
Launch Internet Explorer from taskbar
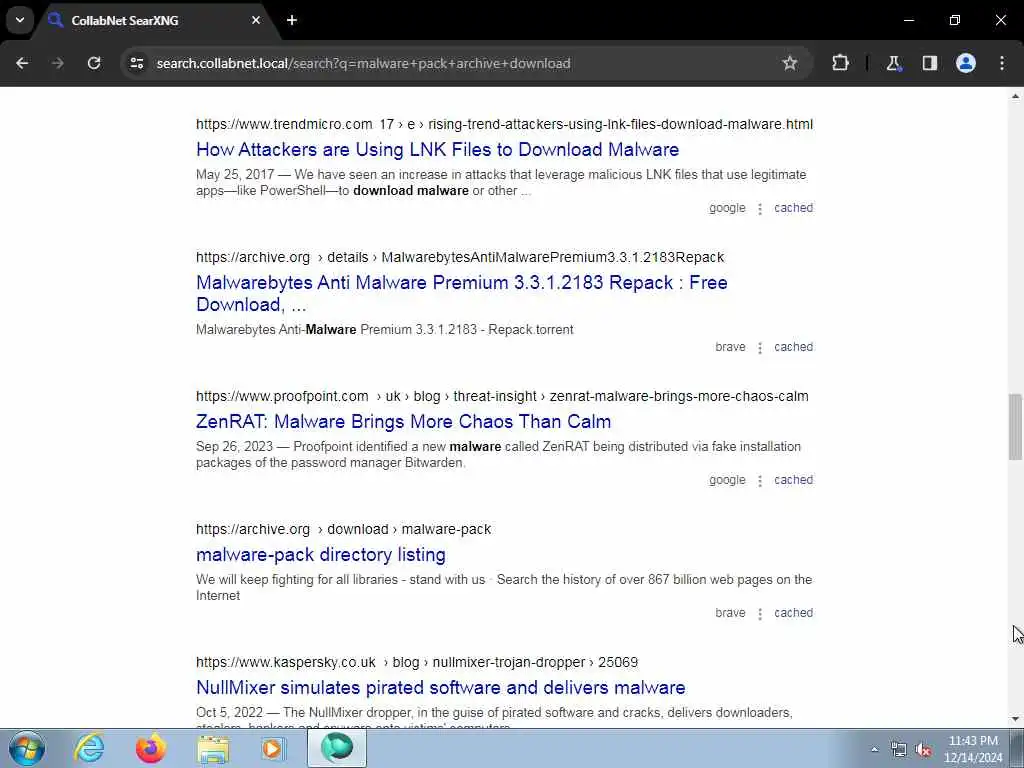click(x=89, y=748)
